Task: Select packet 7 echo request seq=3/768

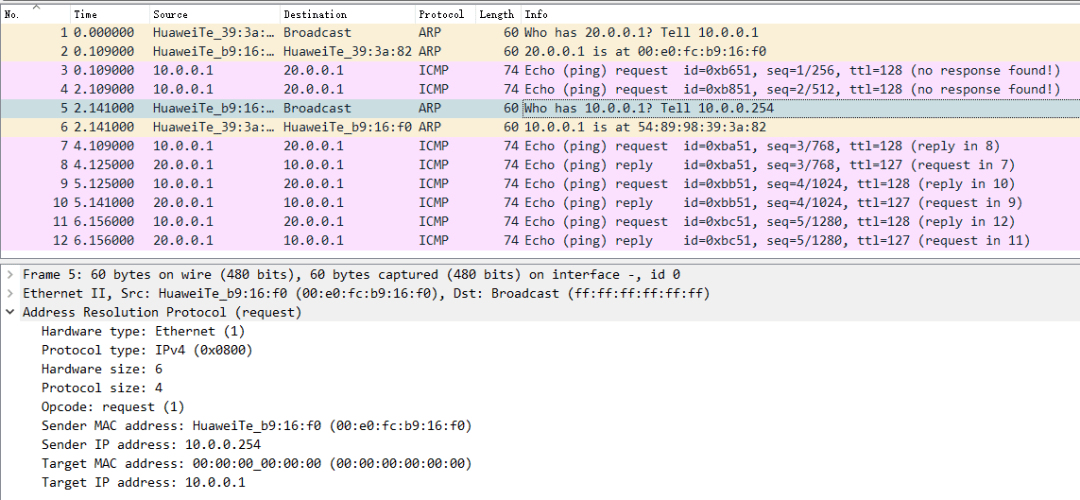Action: 540,146
